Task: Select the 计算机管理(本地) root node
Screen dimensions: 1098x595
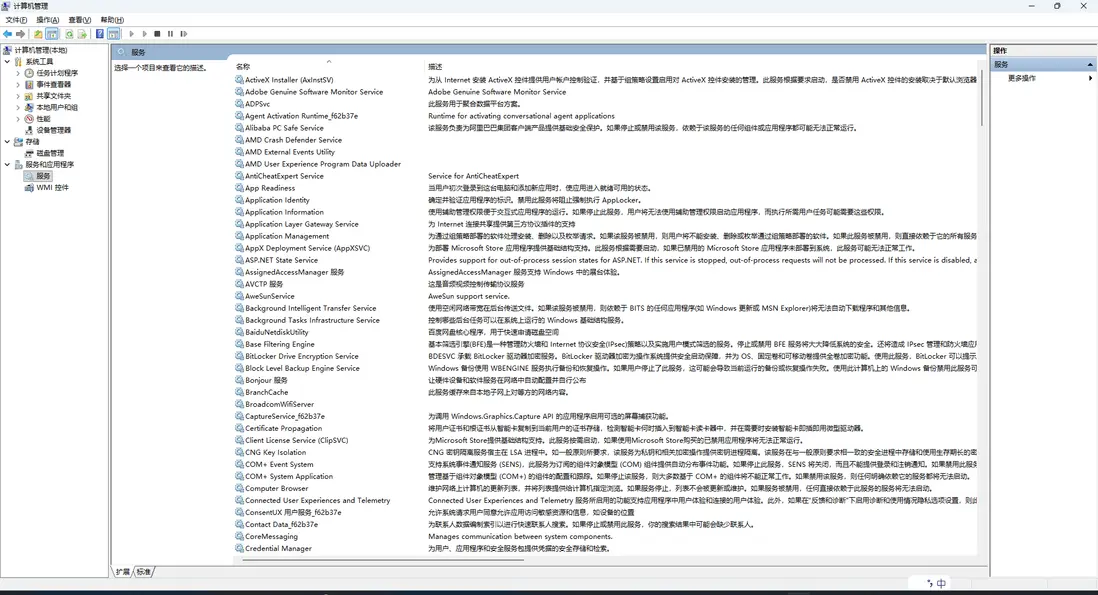Action: tap(35, 50)
